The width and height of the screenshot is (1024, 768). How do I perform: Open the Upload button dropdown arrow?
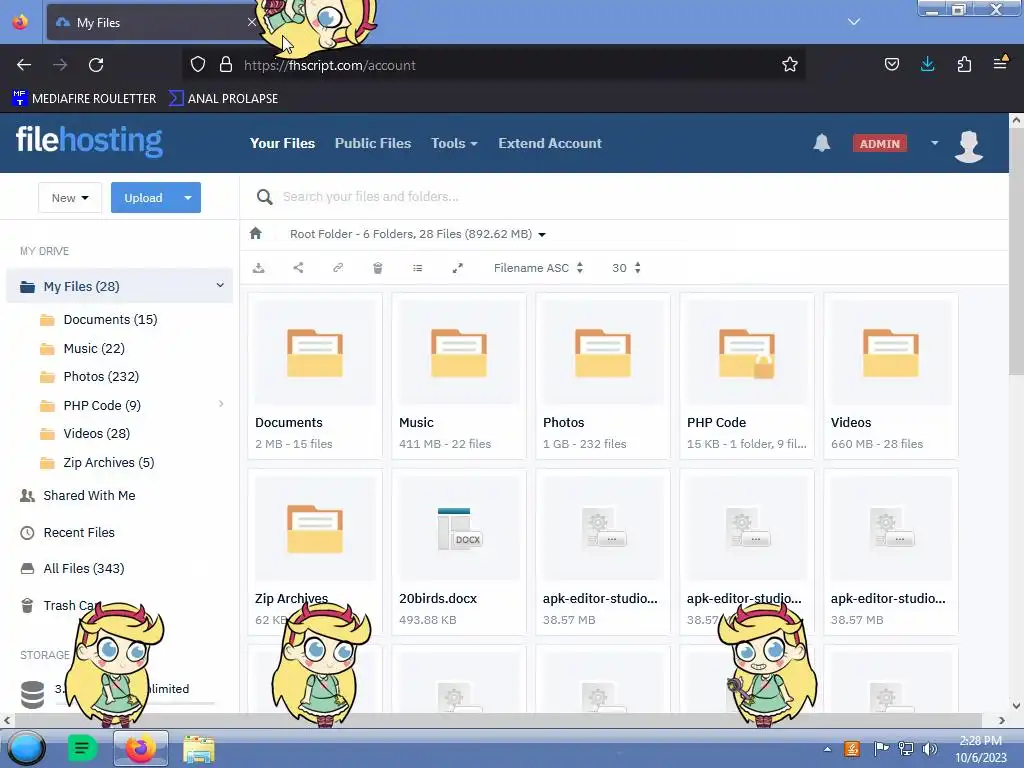(188, 197)
